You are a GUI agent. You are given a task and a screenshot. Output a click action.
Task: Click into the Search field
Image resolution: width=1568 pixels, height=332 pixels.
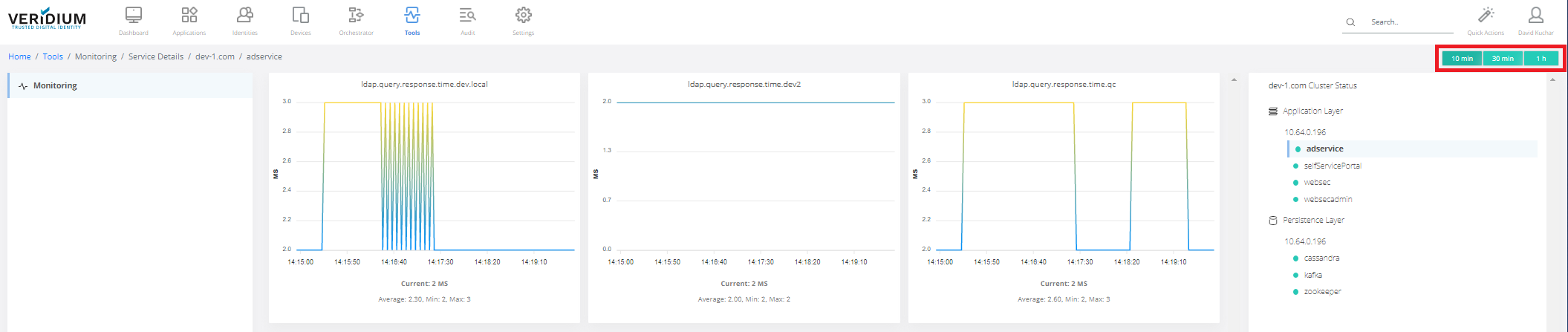point(1409,22)
